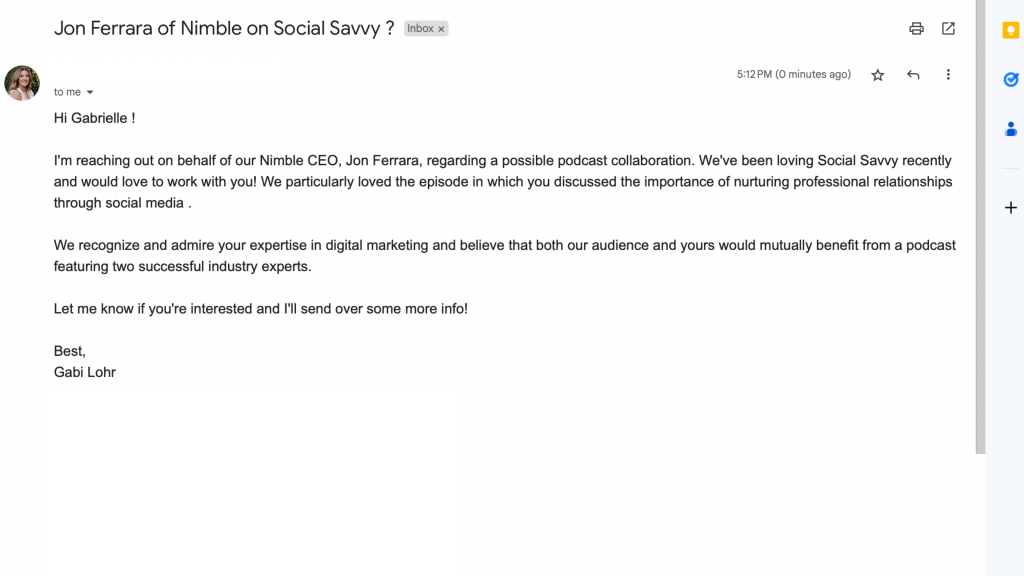
Task: Expand recipient details next to "to me"
Action: pos(90,93)
